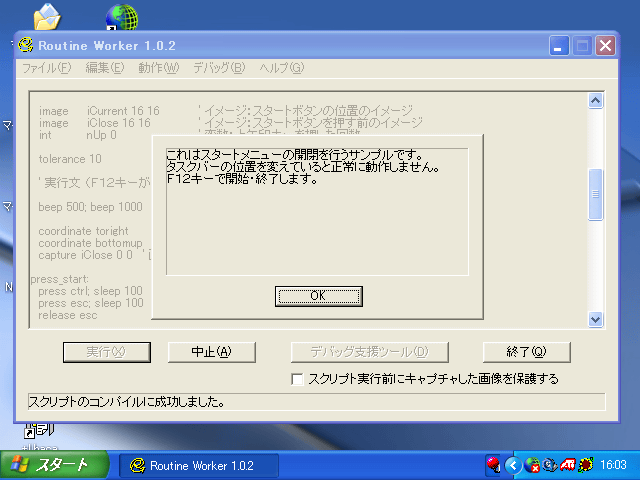
Task: Click the sunflower tray icon
Action: click(x=586, y=465)
